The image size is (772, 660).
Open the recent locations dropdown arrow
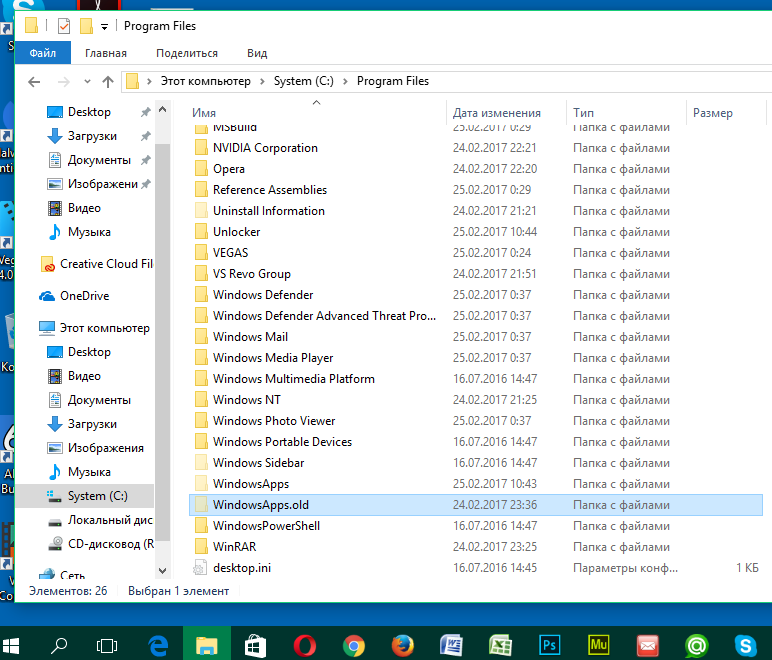point(87,82)
